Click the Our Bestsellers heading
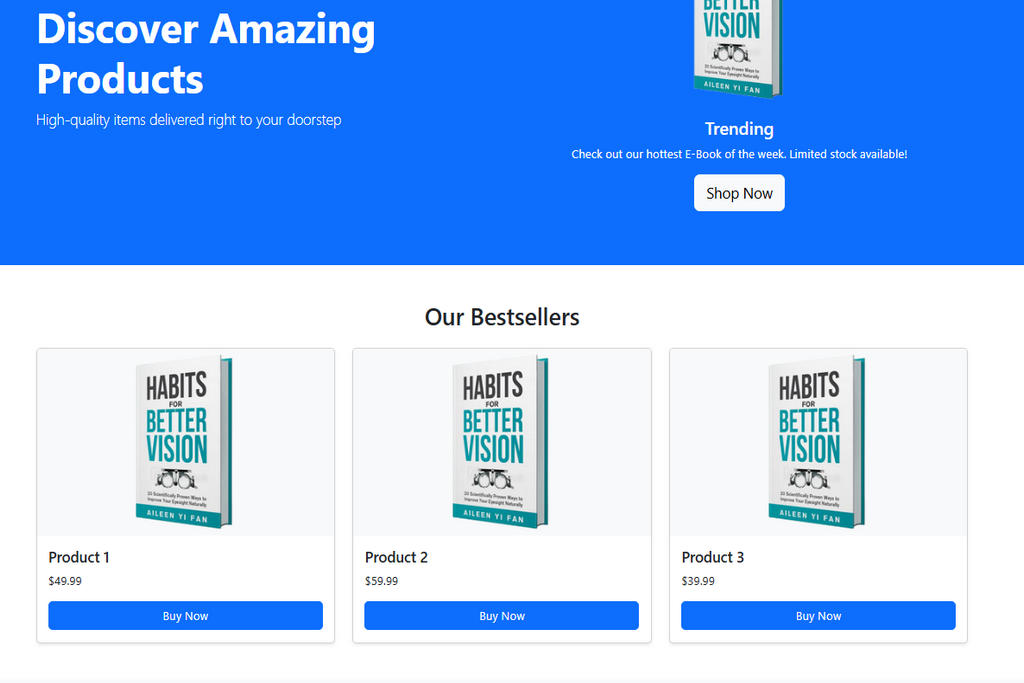This screenshot has width=1024, height=683. click(x=502, y=317)
